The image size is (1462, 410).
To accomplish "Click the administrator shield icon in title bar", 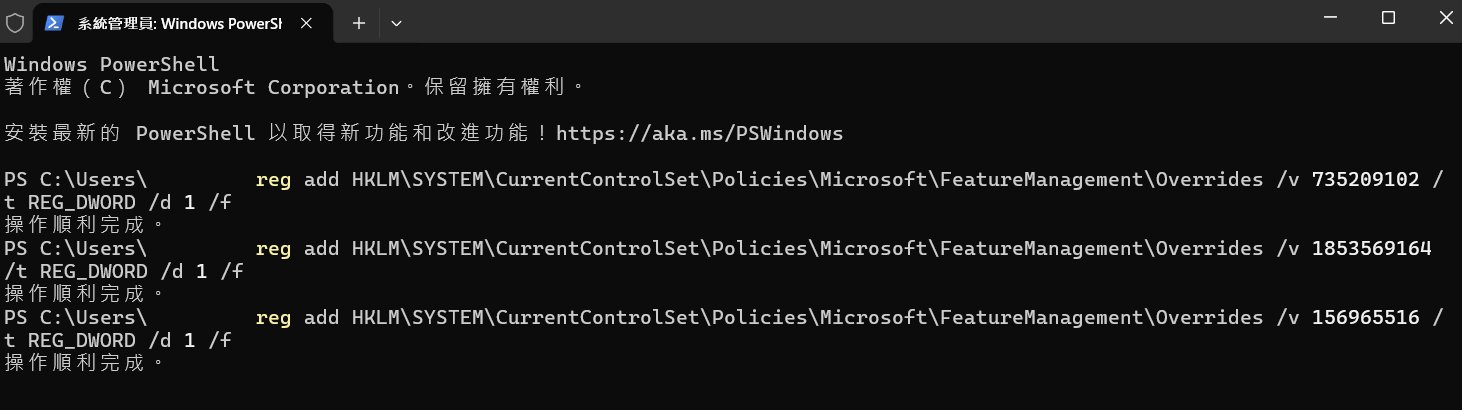I will point(15,23).
